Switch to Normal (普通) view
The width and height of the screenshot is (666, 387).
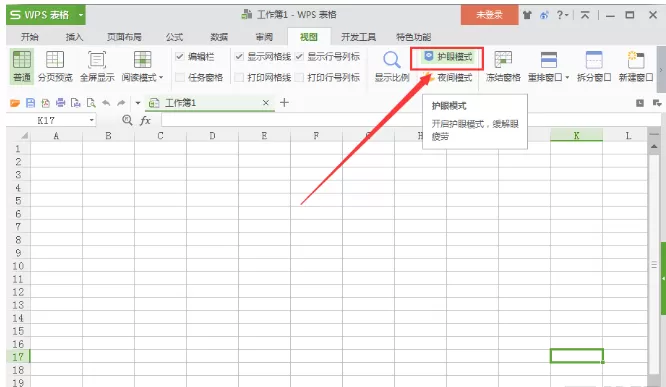pos(22,66)
